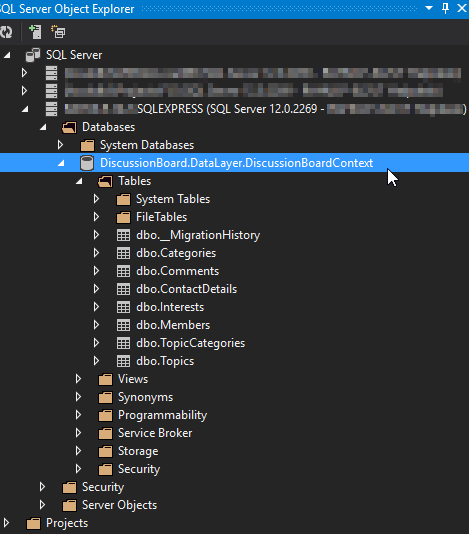Expand the first blurred server instance
The image size is (469, 534).
pyautogui.click(x=24, y=73)
